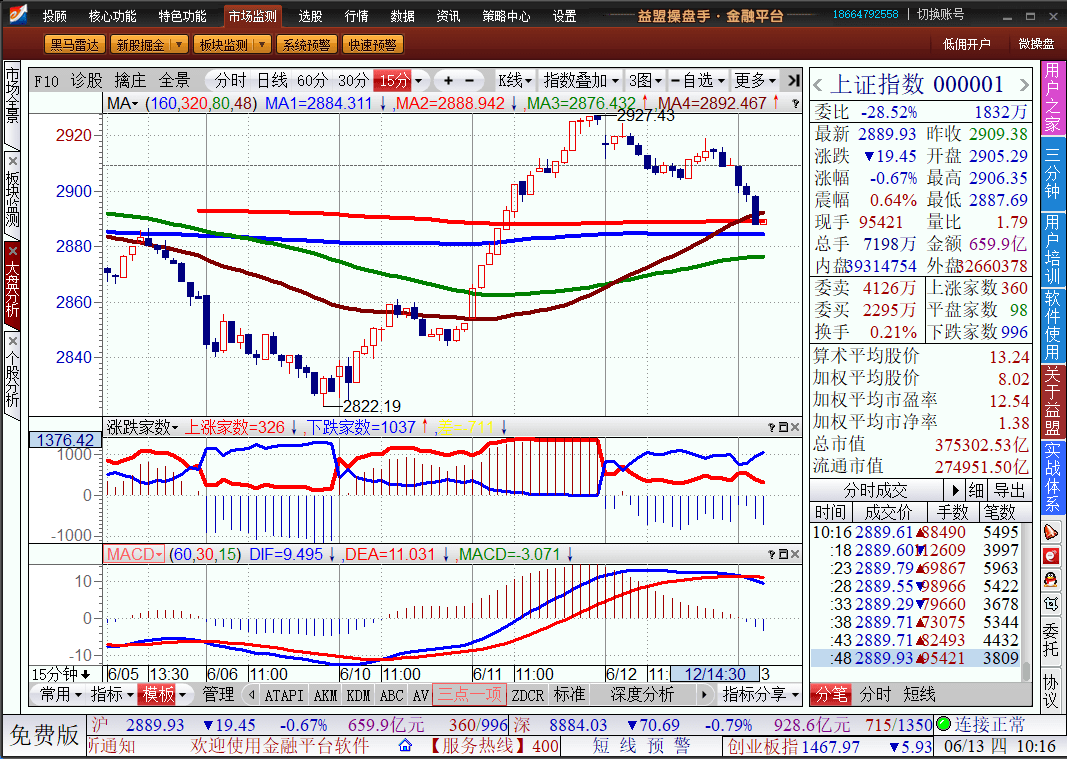Select the 三点一项 indicator tab

point(470,694)
